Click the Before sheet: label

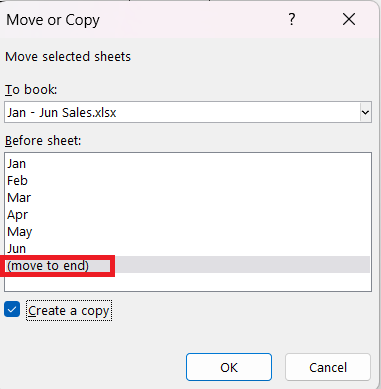point(43,141)
